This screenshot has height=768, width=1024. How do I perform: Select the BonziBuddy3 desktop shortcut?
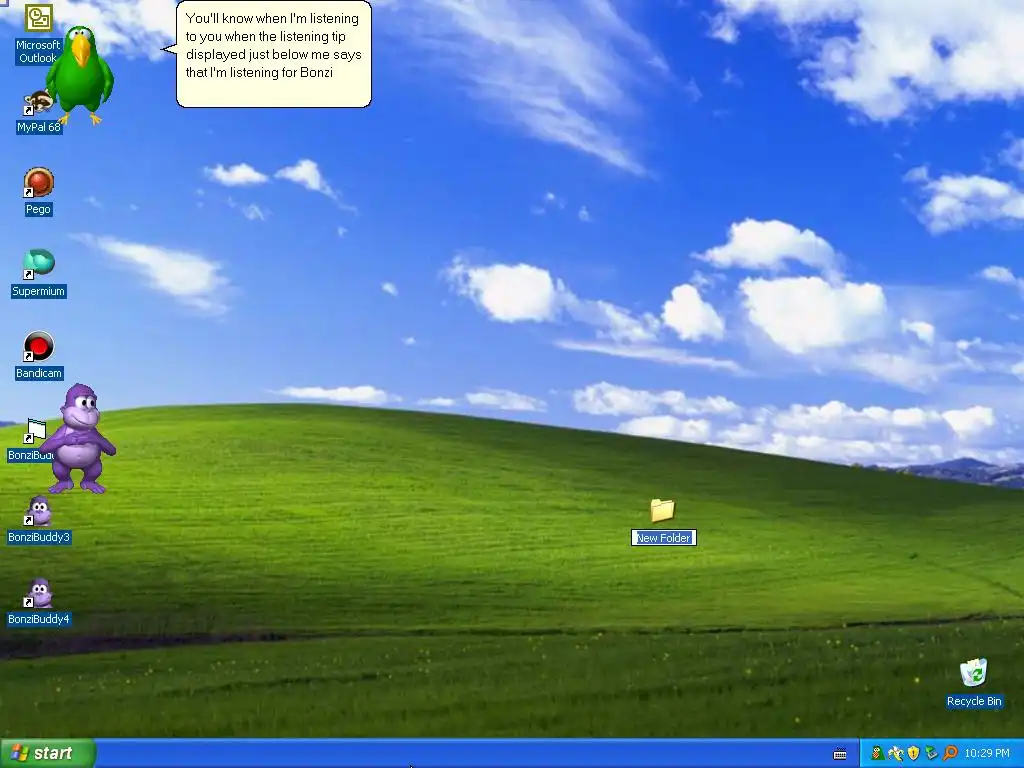click(x=39, y=511)
